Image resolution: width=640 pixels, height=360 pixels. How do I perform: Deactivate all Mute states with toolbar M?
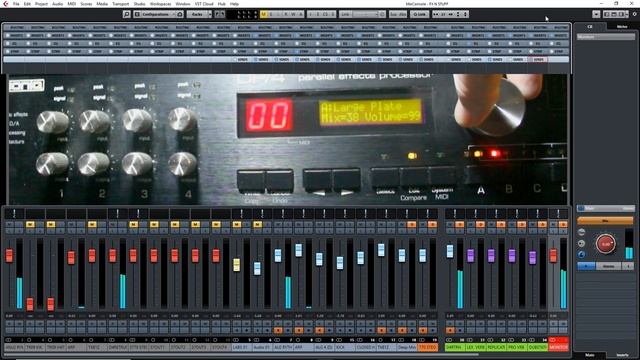264,14
